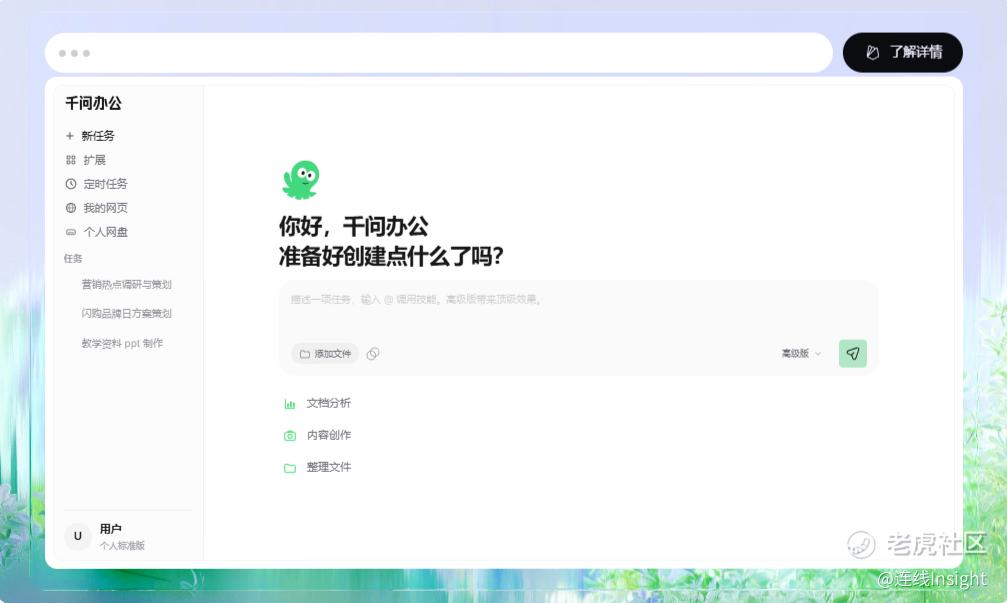Click the chart icon beside 文档分析
Screen dimensions: 1007x603
click(290, 404)
